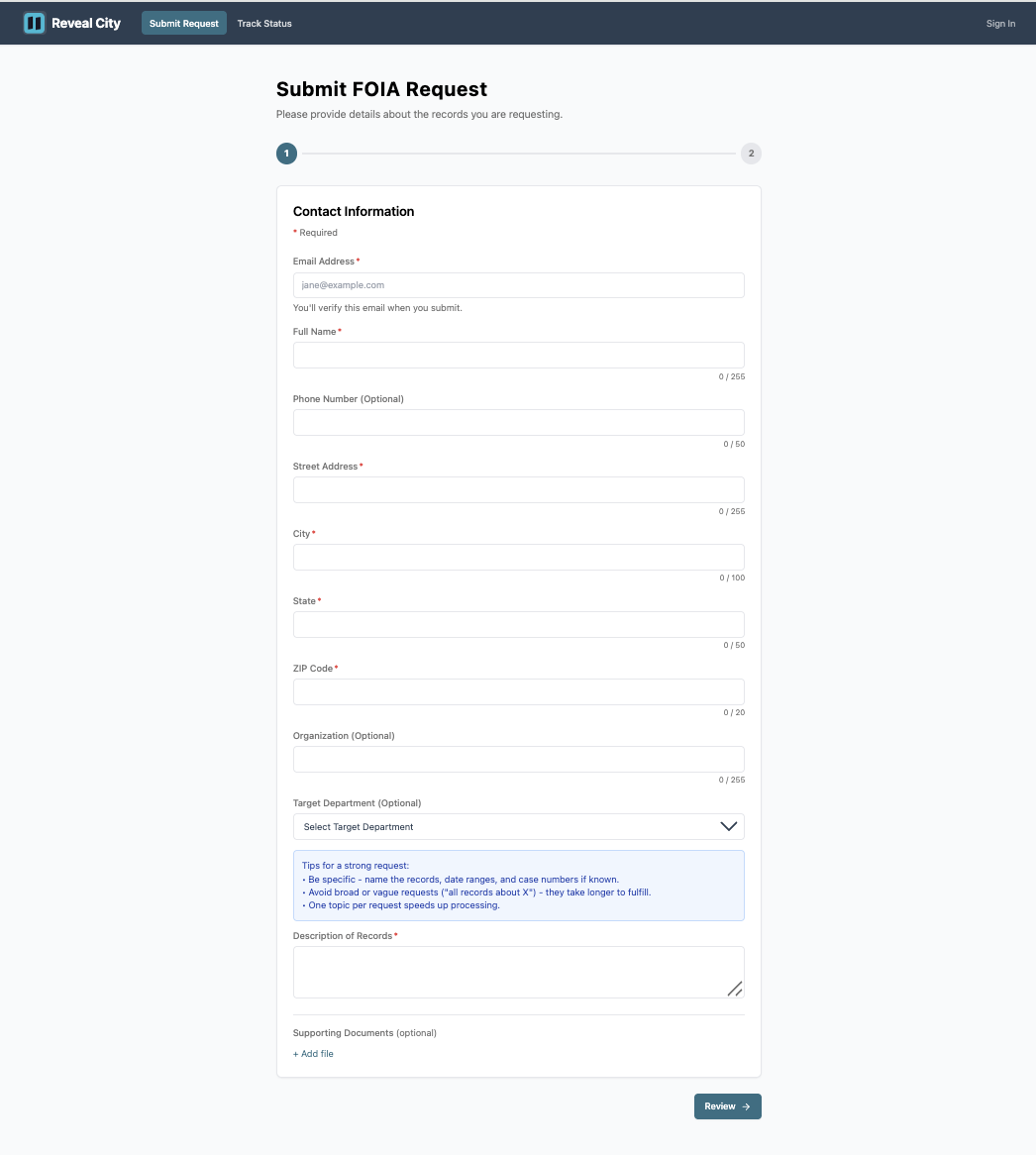Screen dimensions: 1036x1155
Task: Open the Submit Request tab
Action: click(x=184, y=24)
